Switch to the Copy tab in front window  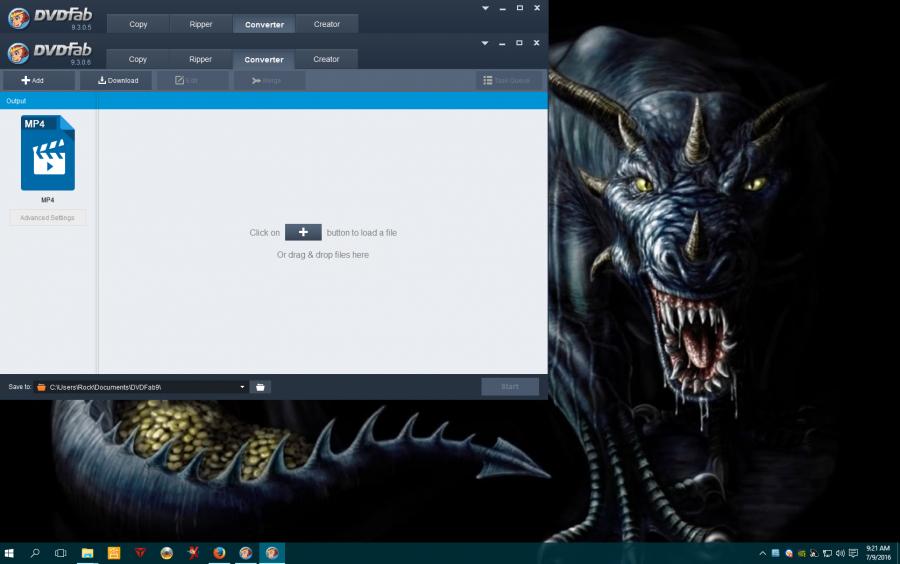click(138, 59)
